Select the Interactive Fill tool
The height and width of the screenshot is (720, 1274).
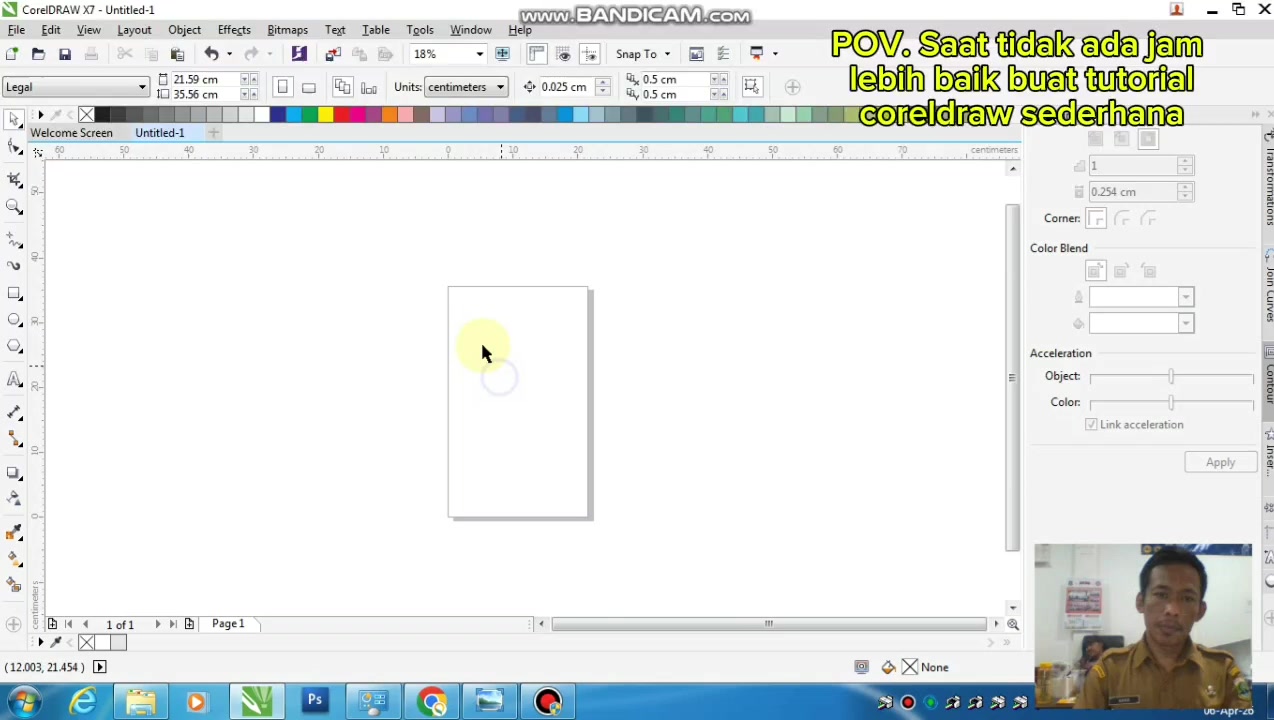(14, 558)
